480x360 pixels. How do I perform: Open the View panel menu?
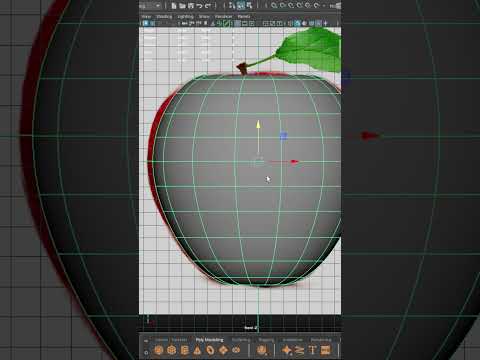click(146, 16)
